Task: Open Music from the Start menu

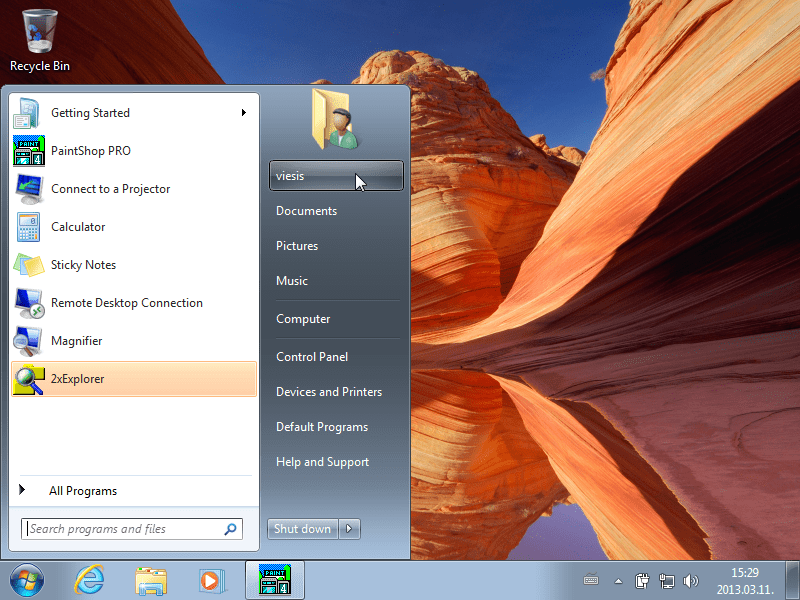Action: [x=291, y=281]
